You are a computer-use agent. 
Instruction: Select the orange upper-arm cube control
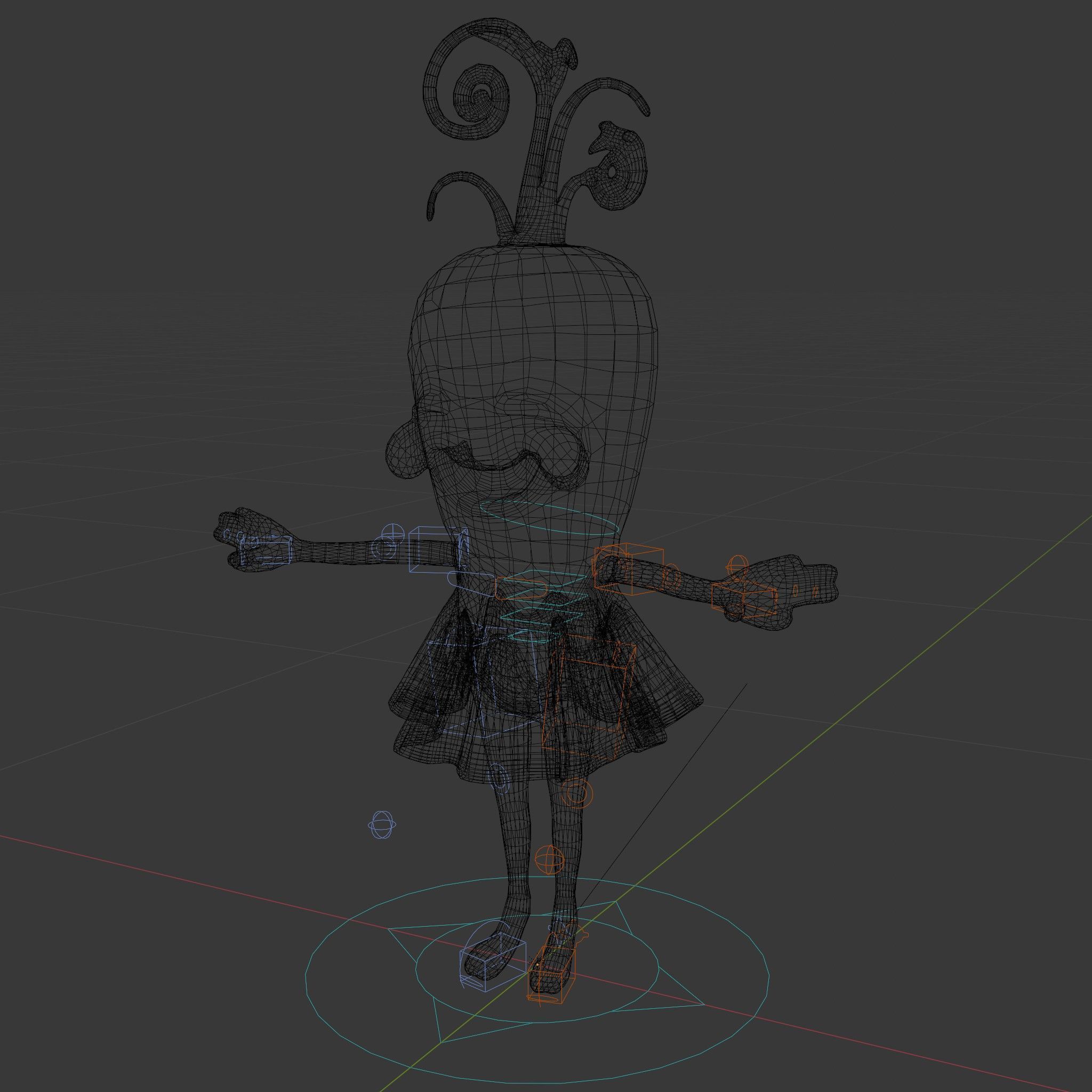tap(628, 570)
